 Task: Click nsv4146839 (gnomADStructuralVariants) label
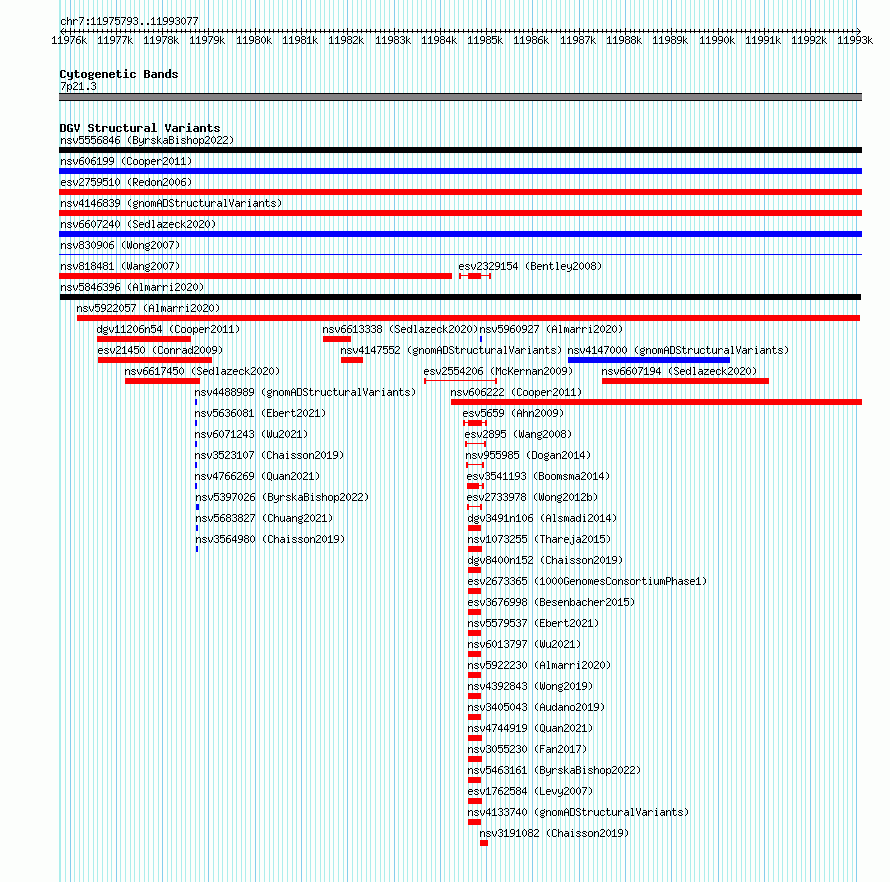tap(171, 203)
